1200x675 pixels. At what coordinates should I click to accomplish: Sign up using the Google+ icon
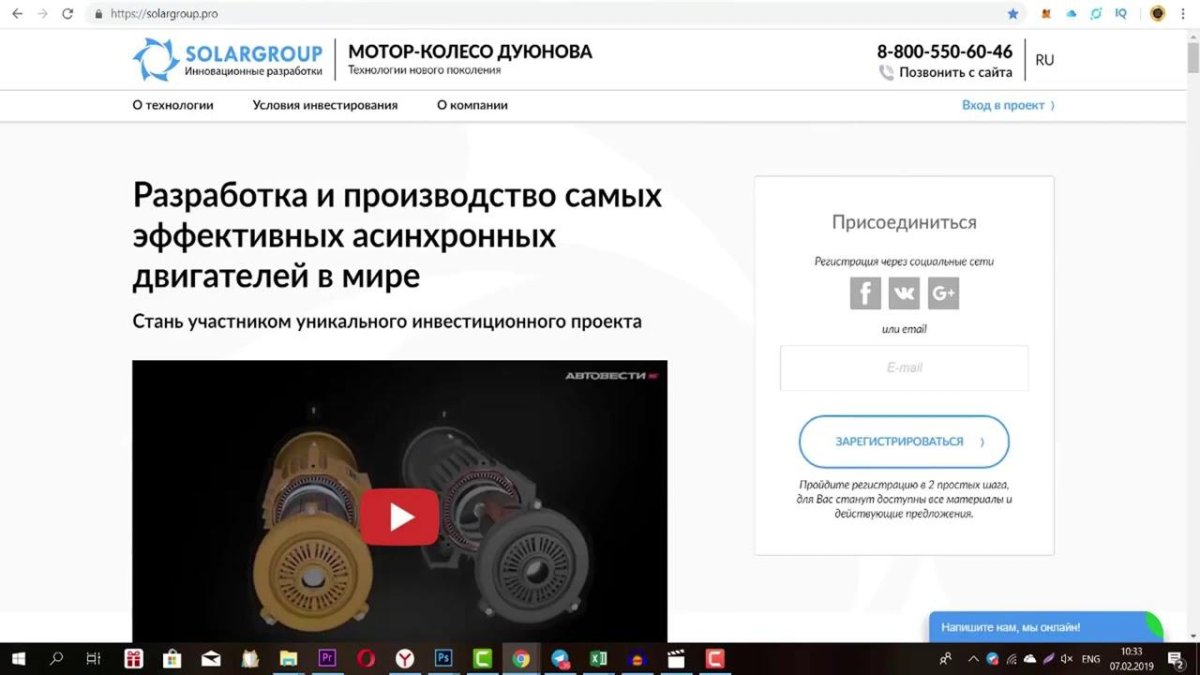[943, 293]
